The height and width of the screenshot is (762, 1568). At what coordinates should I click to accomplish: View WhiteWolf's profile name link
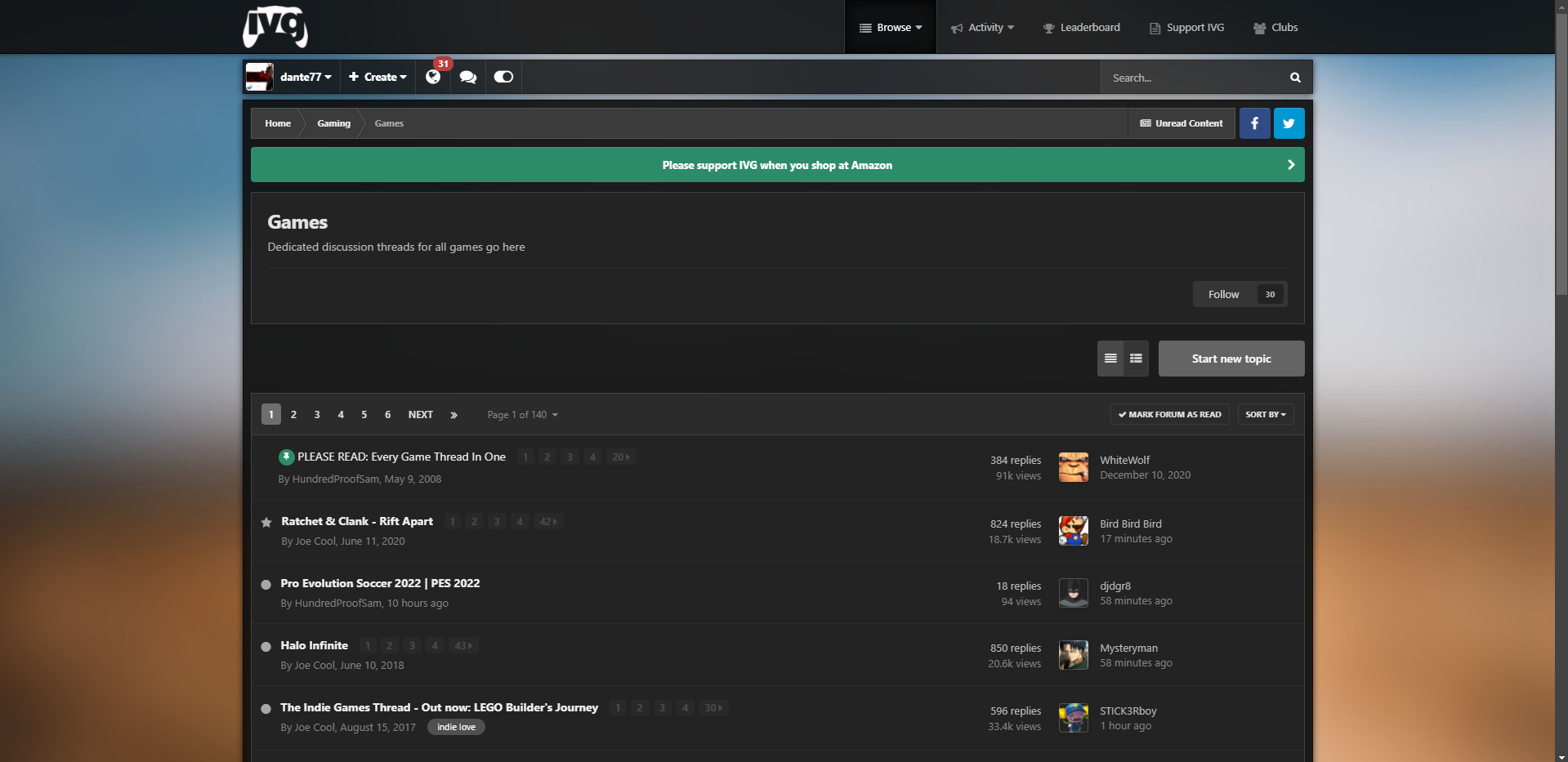[x=1124, y=460]
